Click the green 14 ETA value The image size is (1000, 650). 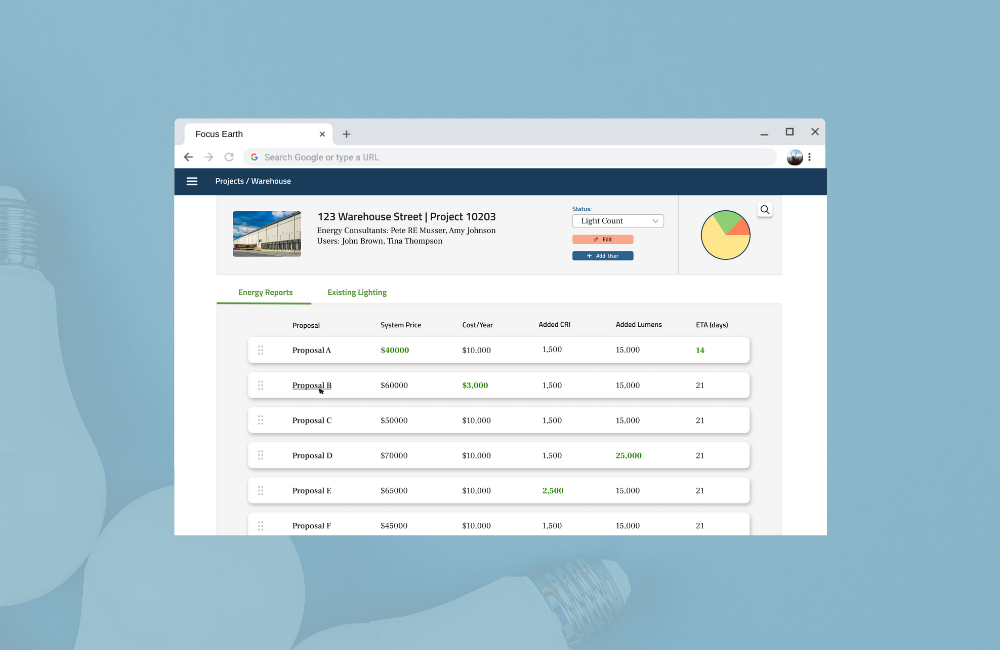700,350
